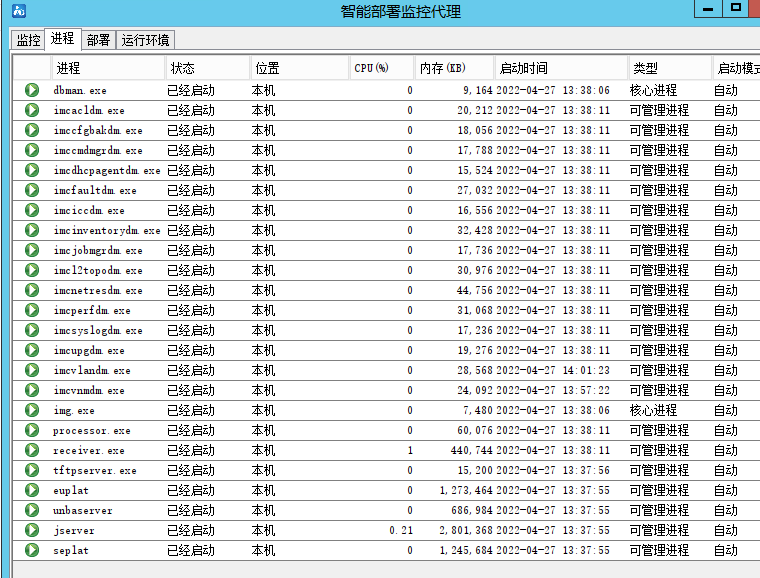Viewport: 760px width, 578px height.
Task: Select the imcacldm.exe process name
Action: tap(89, 110)
